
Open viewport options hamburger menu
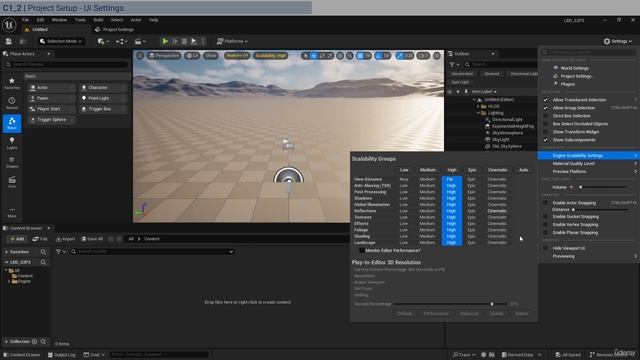140,56
